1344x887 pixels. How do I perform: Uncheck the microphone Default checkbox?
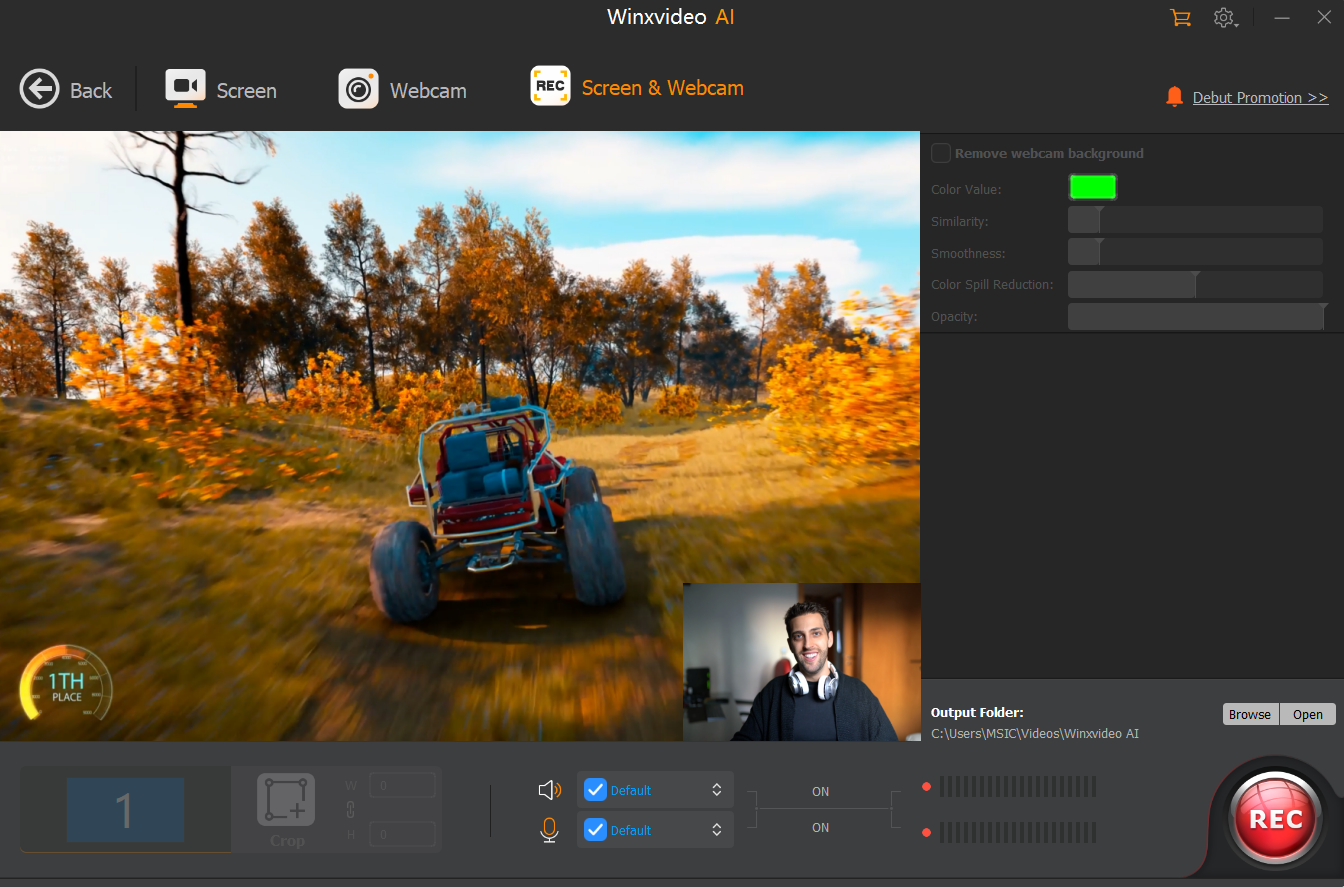595,830
